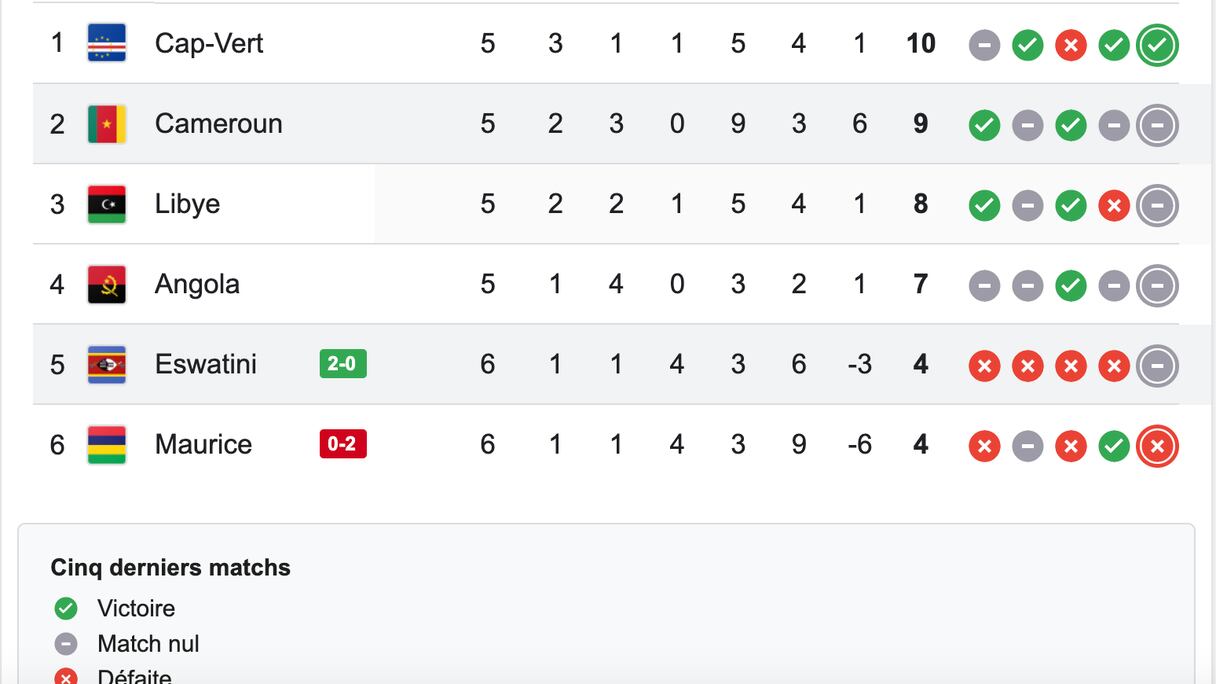Click the Eswatini flag icon

(x=107, y=365)
